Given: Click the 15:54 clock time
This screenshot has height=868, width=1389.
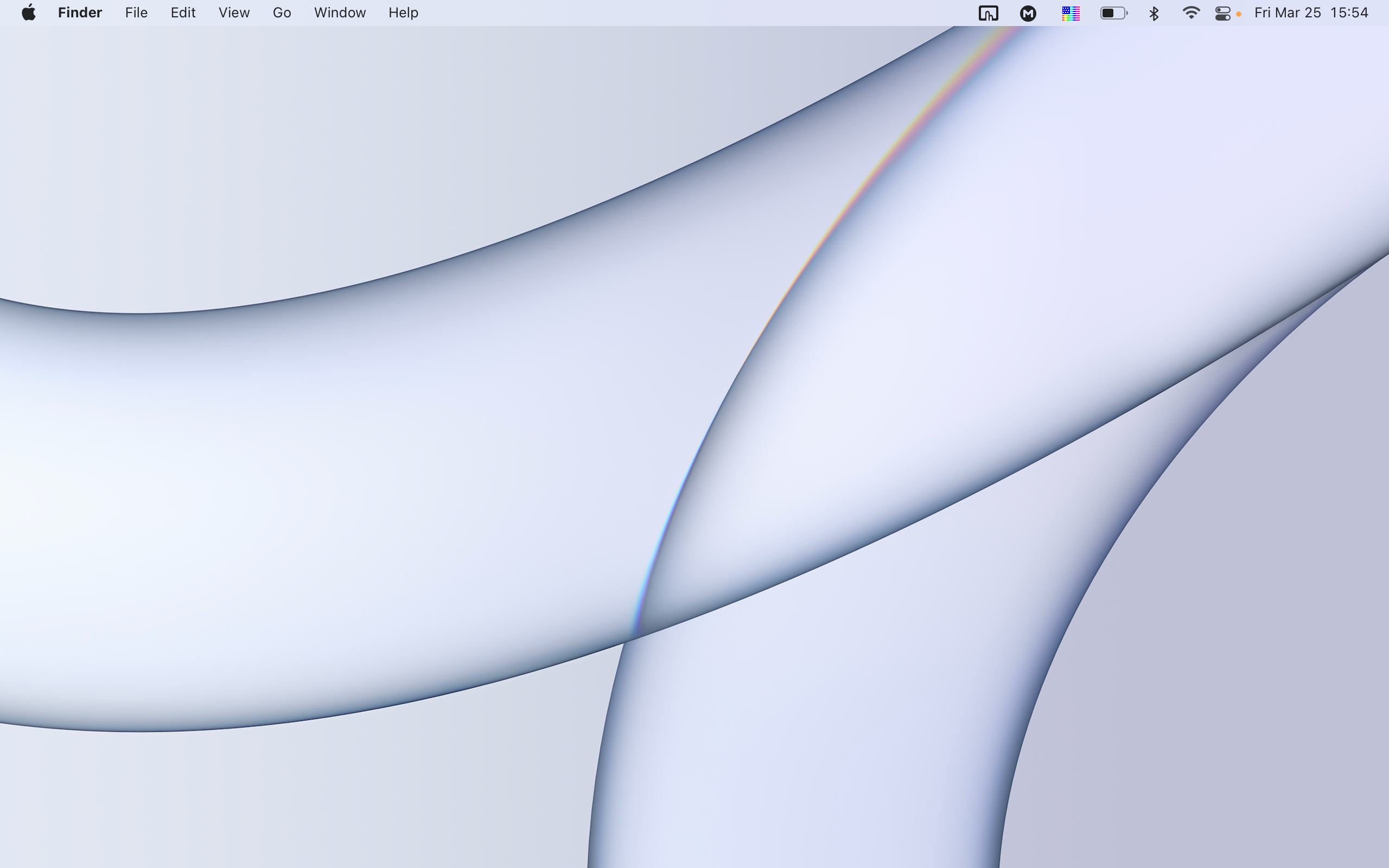Looking at the screenshot, I should [x=1349, y=12].
